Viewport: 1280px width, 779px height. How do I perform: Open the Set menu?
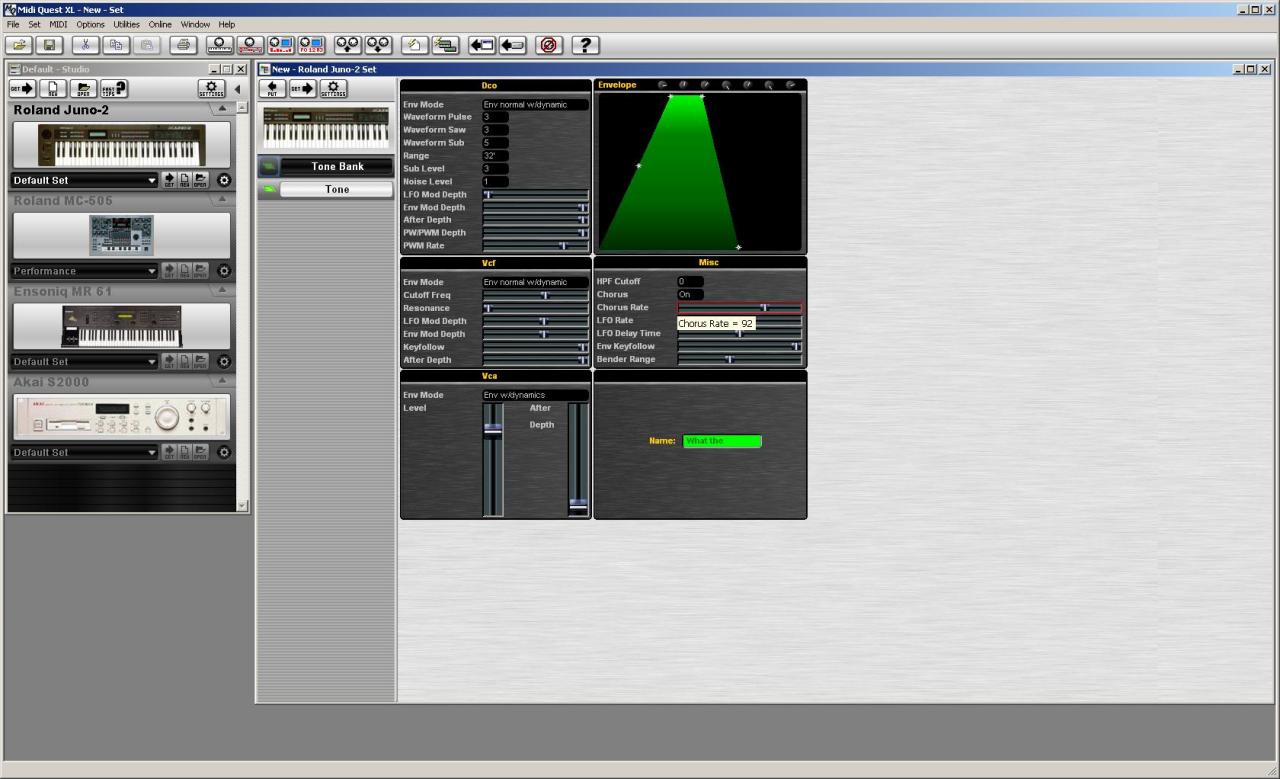pyautogui.click(x=34, y=24)
